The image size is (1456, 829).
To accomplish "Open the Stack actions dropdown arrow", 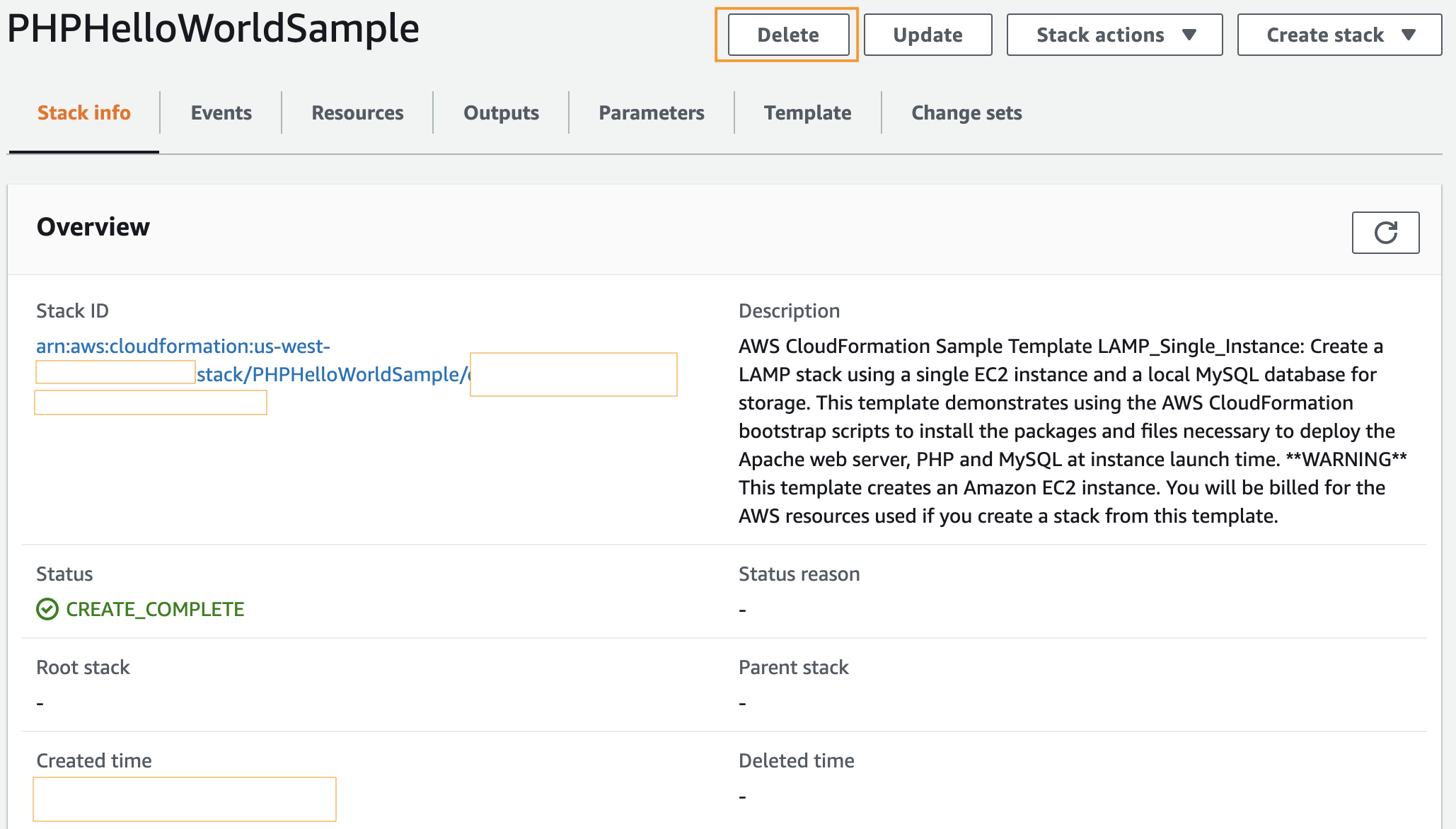I will (x=1189, y=35).
